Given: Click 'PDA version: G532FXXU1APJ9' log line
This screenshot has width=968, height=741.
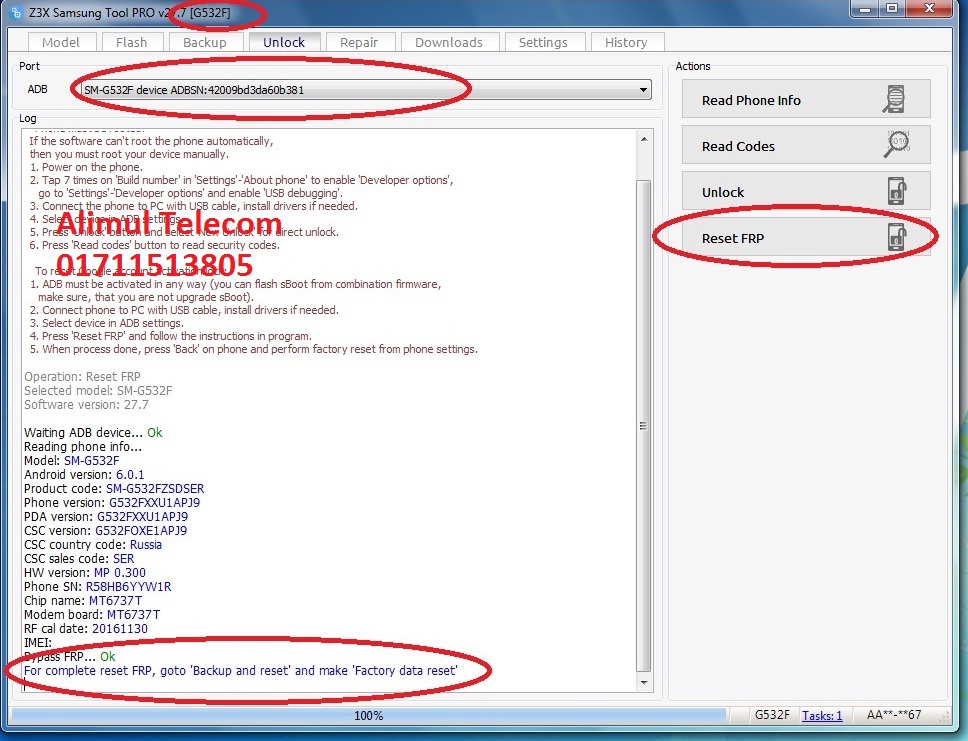Looking at the screenshot, I should click(x=106, y=516).
